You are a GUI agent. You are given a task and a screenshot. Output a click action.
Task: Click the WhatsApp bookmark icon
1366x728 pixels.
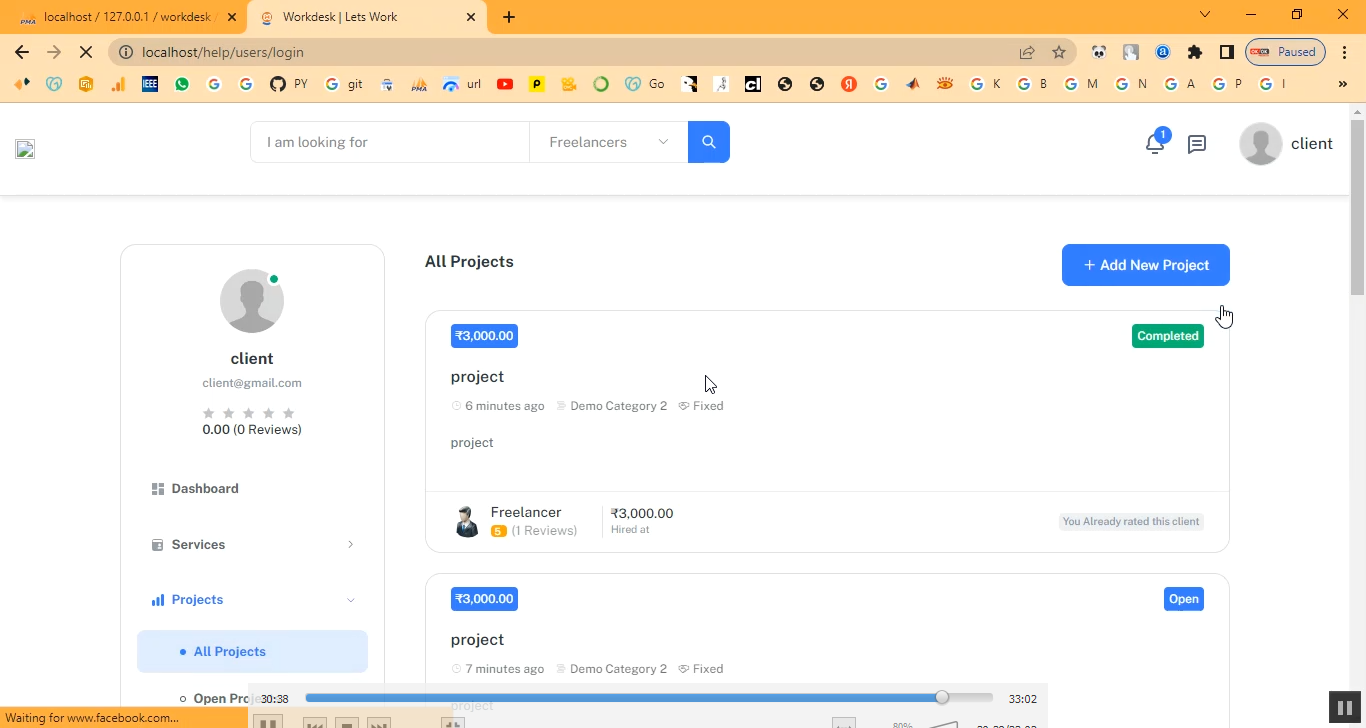click(x=182, y=84)
